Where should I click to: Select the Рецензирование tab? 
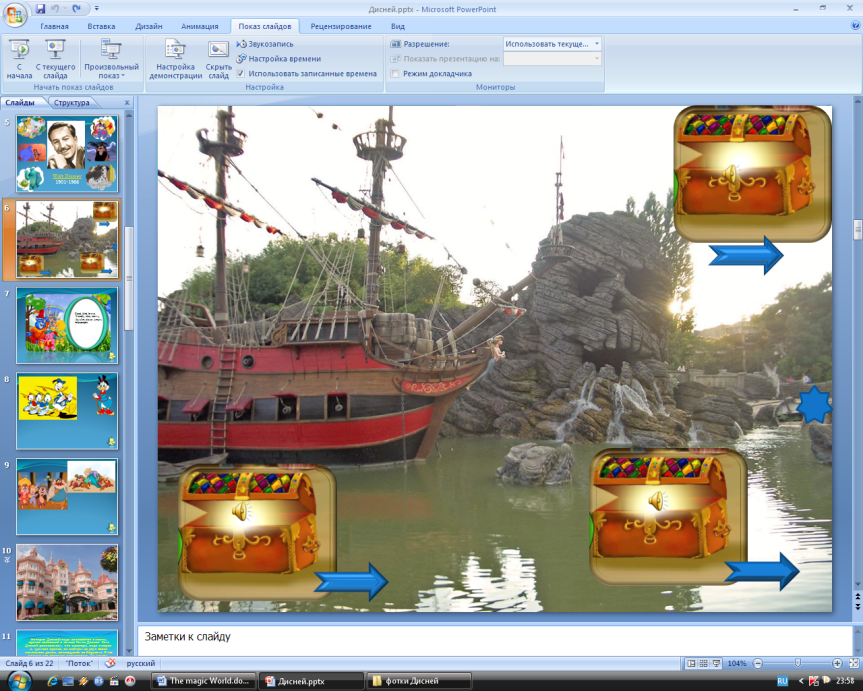[x=341, y=26]
